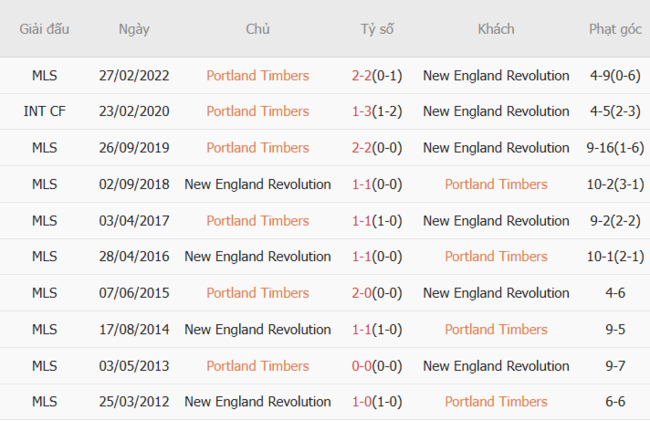Click the 9-7 corner result on 03/05/2013
The height and width of the screenshot is (421, 650).
[615, 365]
